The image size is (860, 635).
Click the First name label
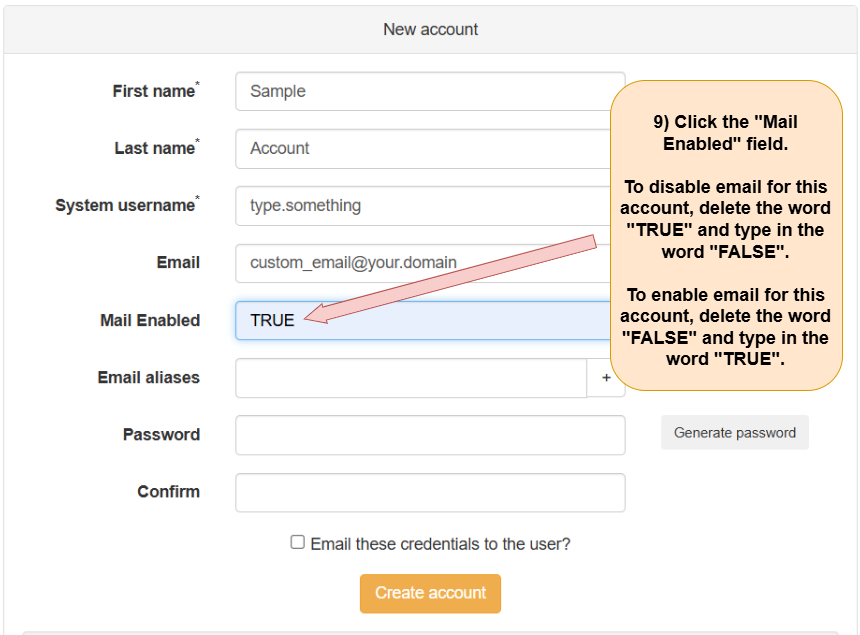pyautogui.click(x=154, y=91)
